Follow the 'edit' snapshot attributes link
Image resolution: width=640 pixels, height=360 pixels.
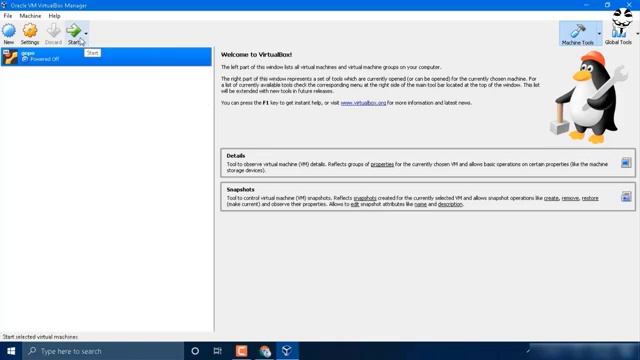(x=355, y=204)
